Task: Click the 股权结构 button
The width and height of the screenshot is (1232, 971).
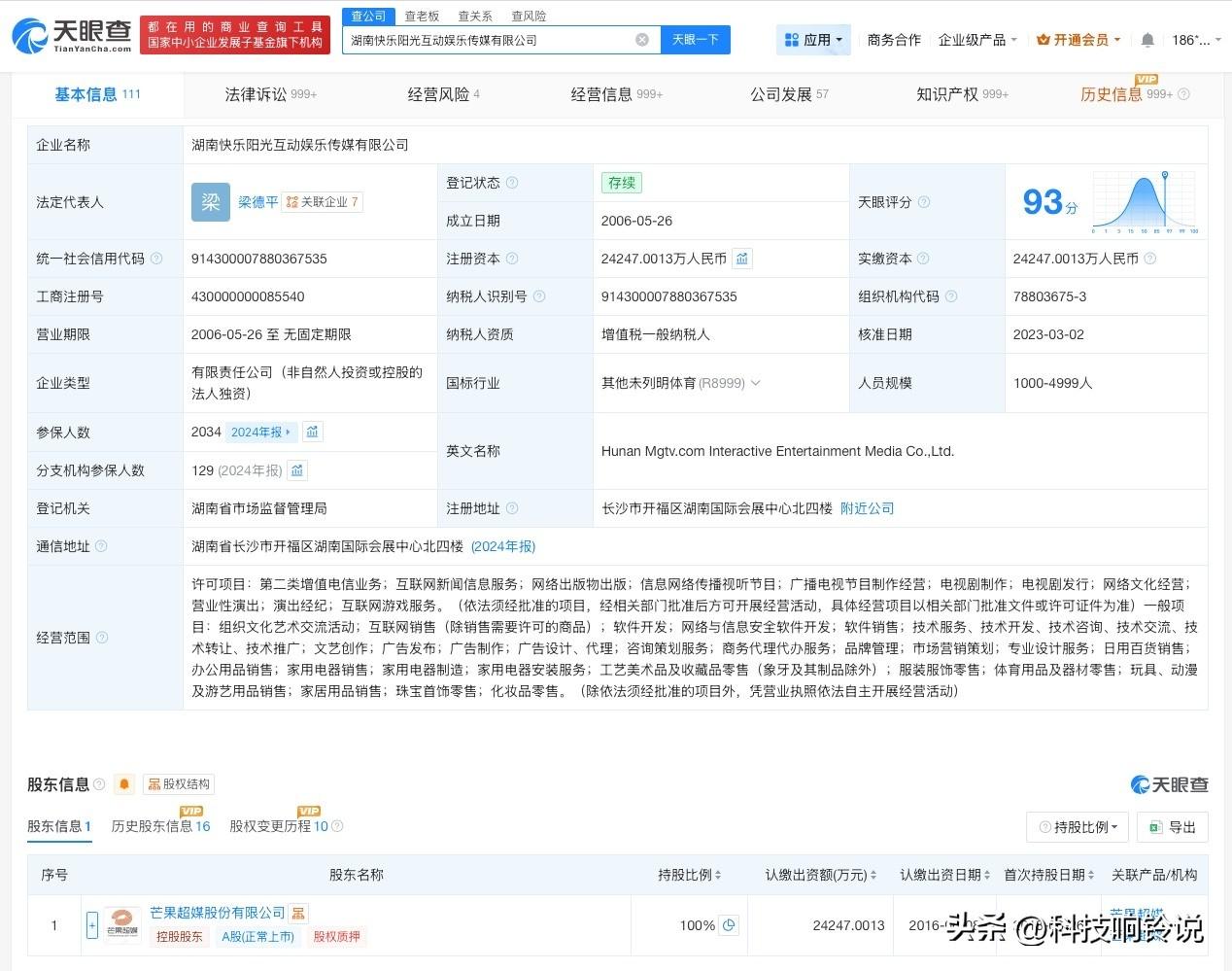Action: (178, 784)
